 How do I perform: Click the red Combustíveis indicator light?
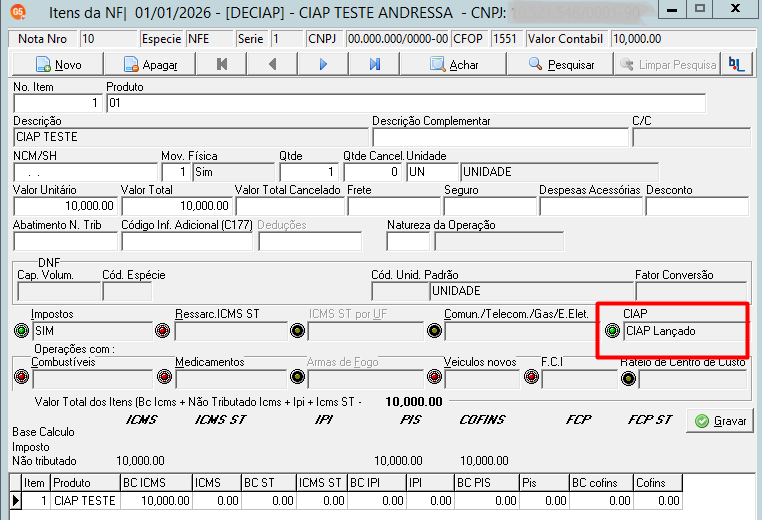click(x=21, y=377)
